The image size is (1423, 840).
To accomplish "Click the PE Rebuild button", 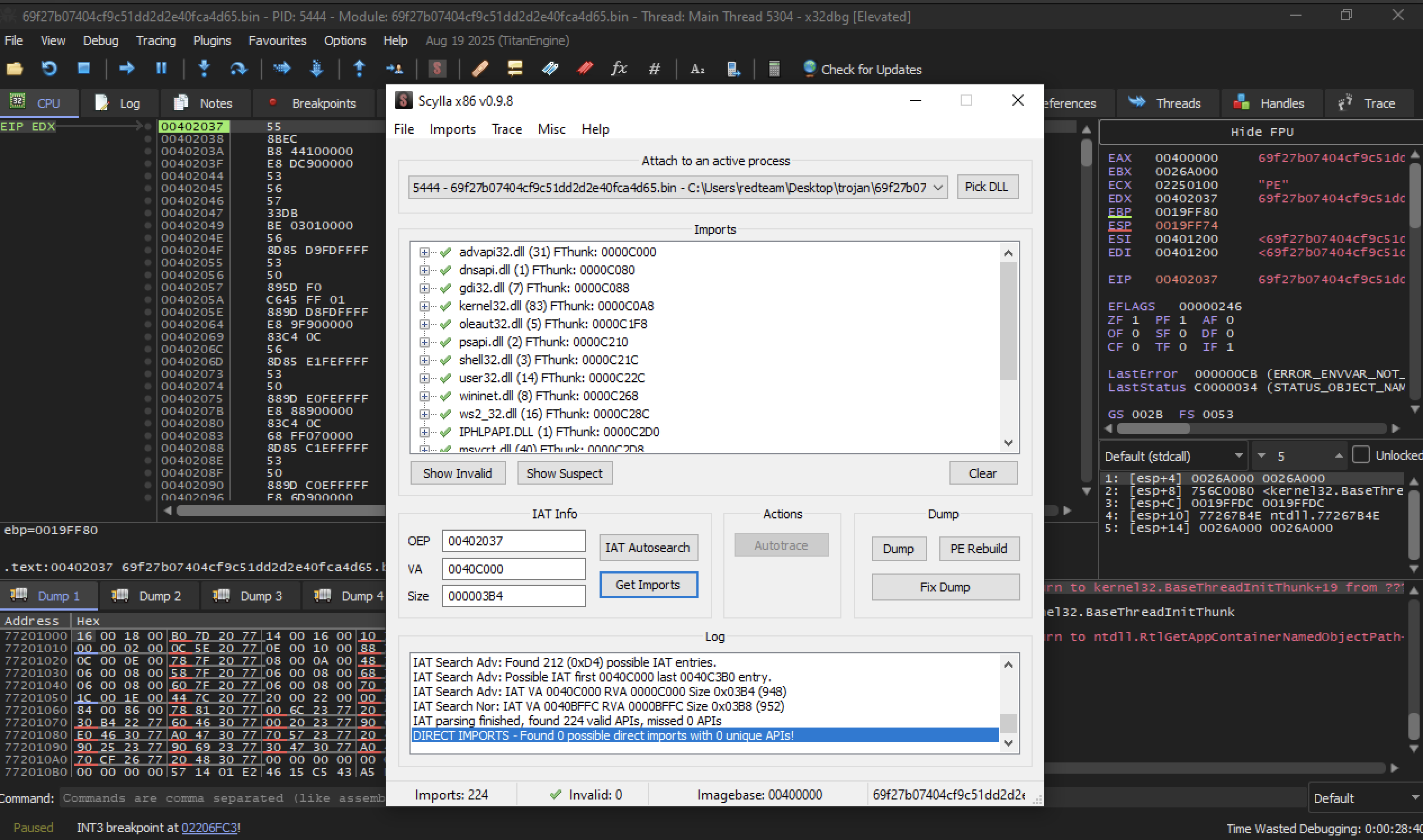I will (x=979, y=549).
